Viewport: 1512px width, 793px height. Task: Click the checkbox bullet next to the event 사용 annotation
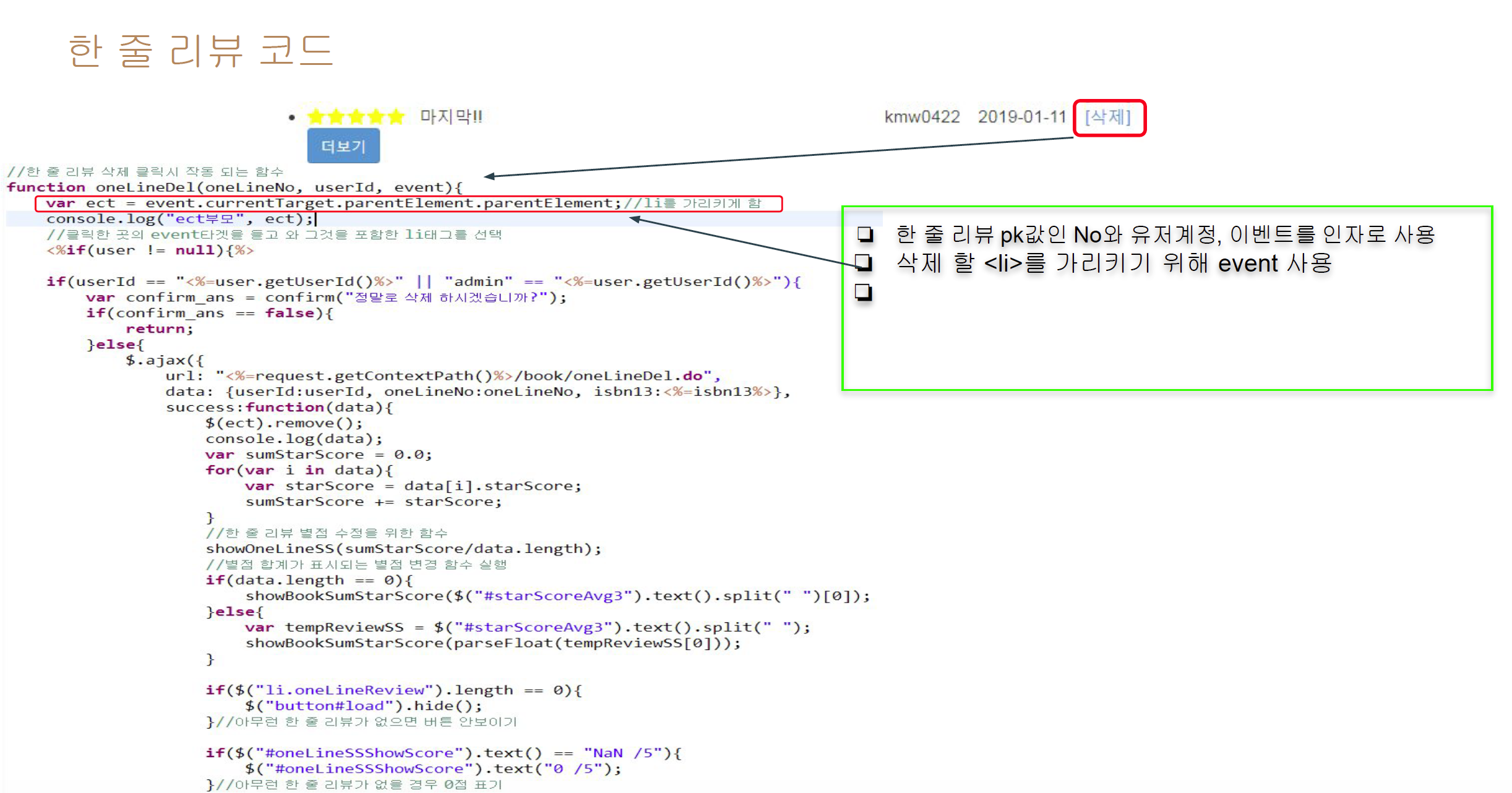click(866, 263)
